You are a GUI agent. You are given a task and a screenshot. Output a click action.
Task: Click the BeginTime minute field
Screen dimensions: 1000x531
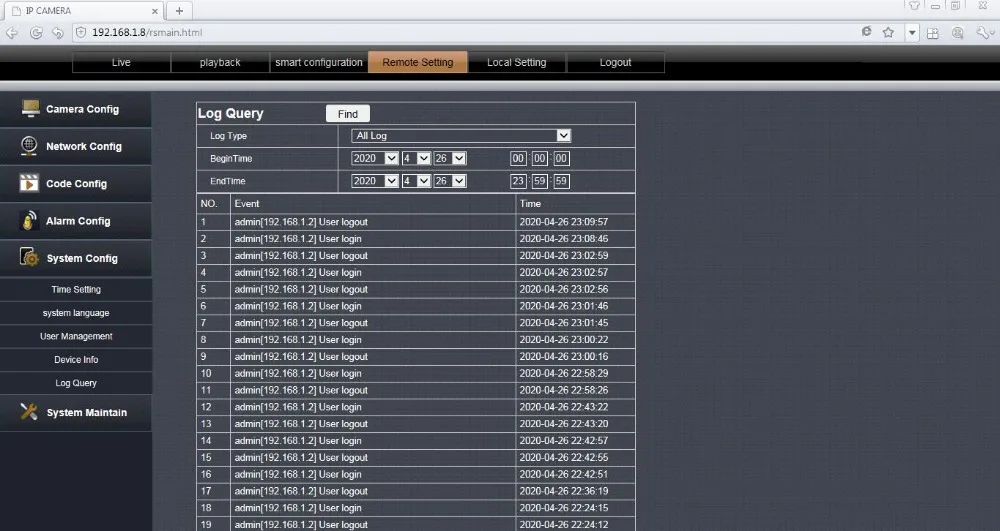[540, 158]
